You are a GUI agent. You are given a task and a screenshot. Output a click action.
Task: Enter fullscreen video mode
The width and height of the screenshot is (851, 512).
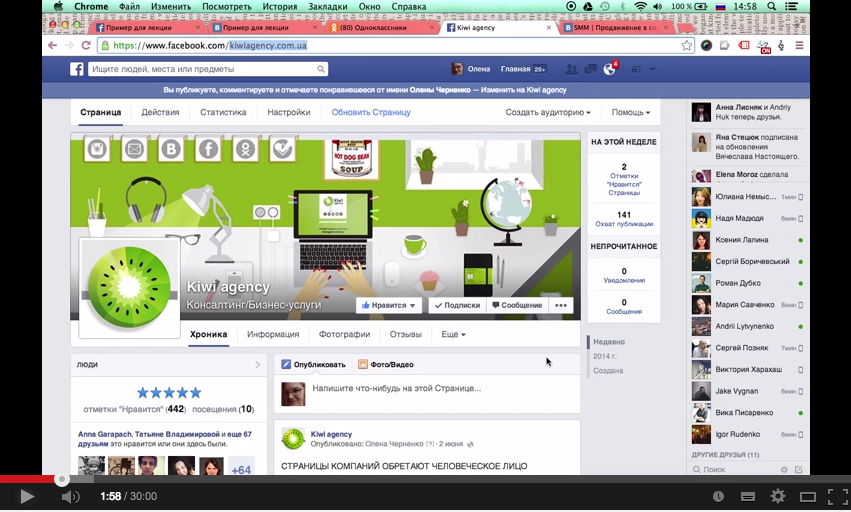point(837,496)
